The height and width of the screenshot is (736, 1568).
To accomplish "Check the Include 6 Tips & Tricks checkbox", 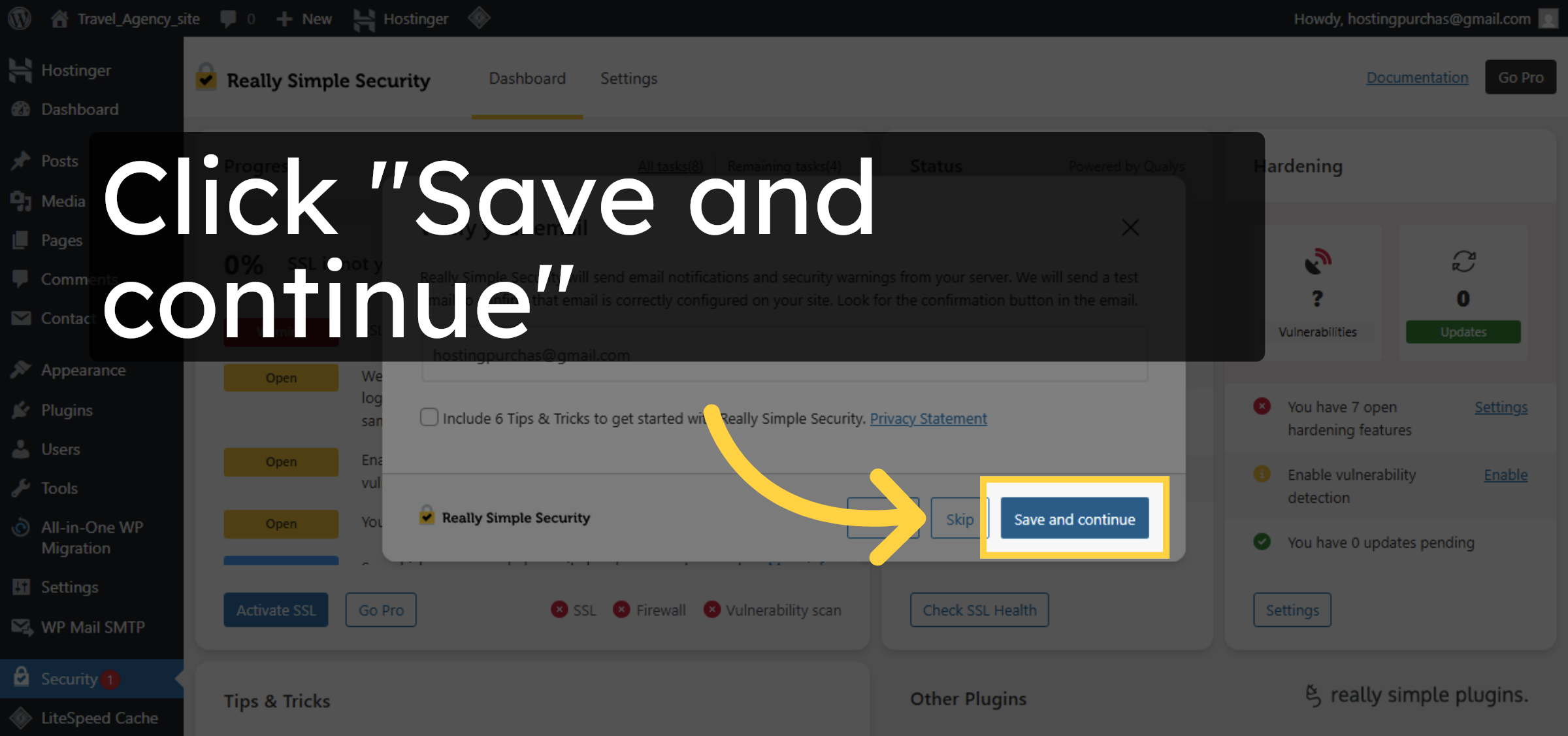I will coord(429,417).
